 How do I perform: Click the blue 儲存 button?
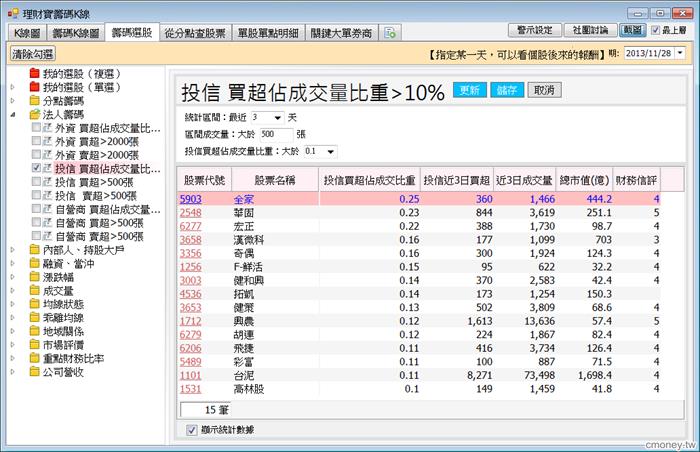tap(507, 90)
